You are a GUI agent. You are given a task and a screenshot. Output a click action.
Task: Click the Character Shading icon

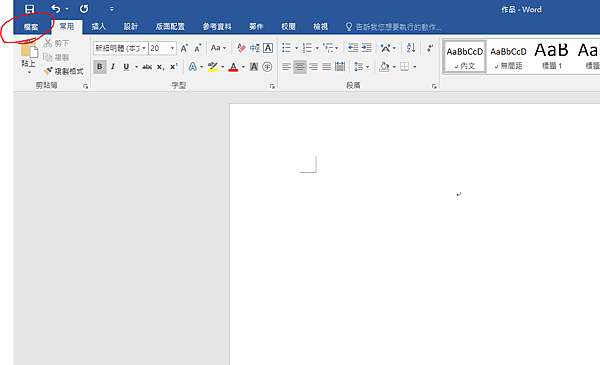click(254, 67)
